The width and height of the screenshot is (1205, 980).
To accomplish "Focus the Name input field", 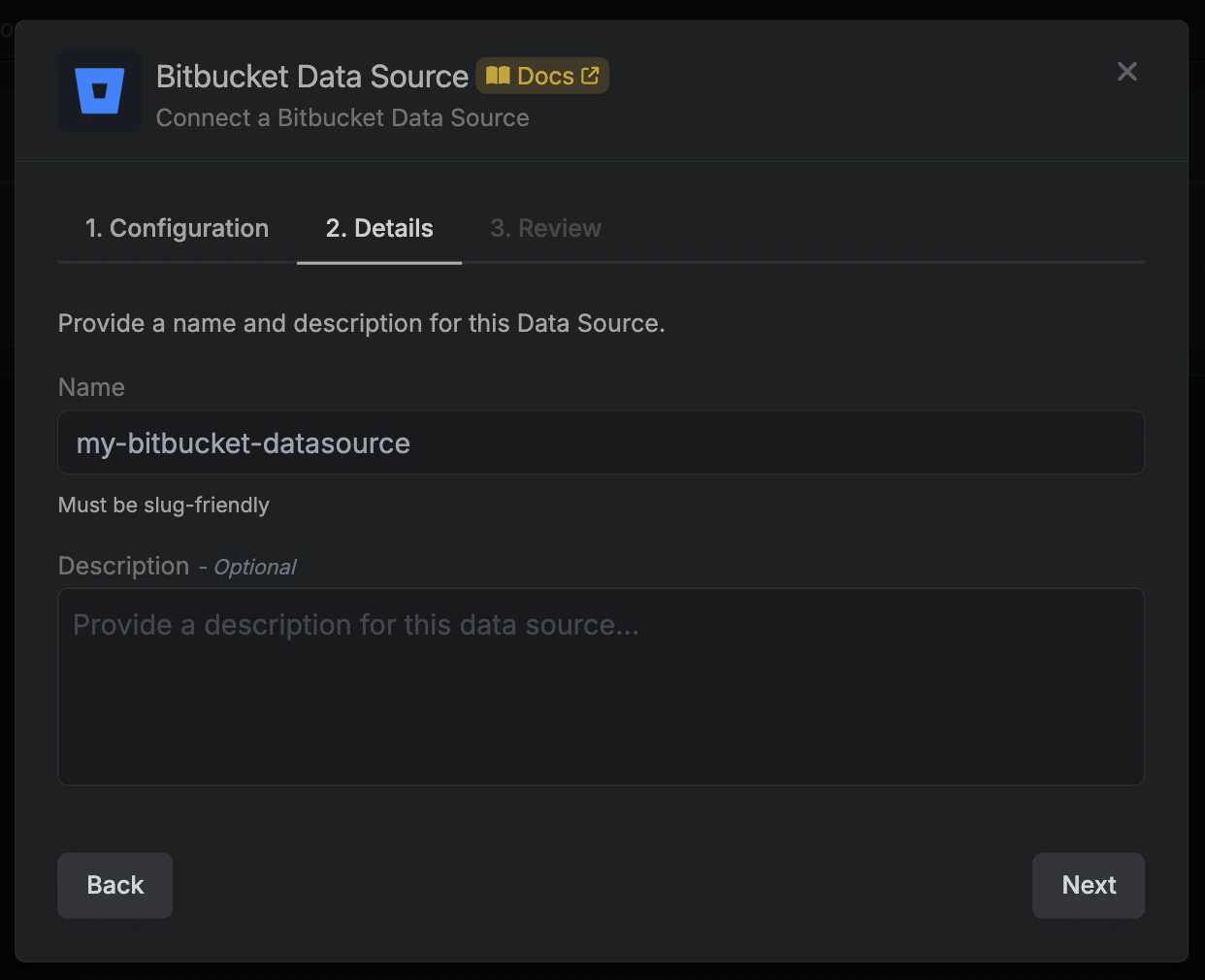I will pos(601,442).
